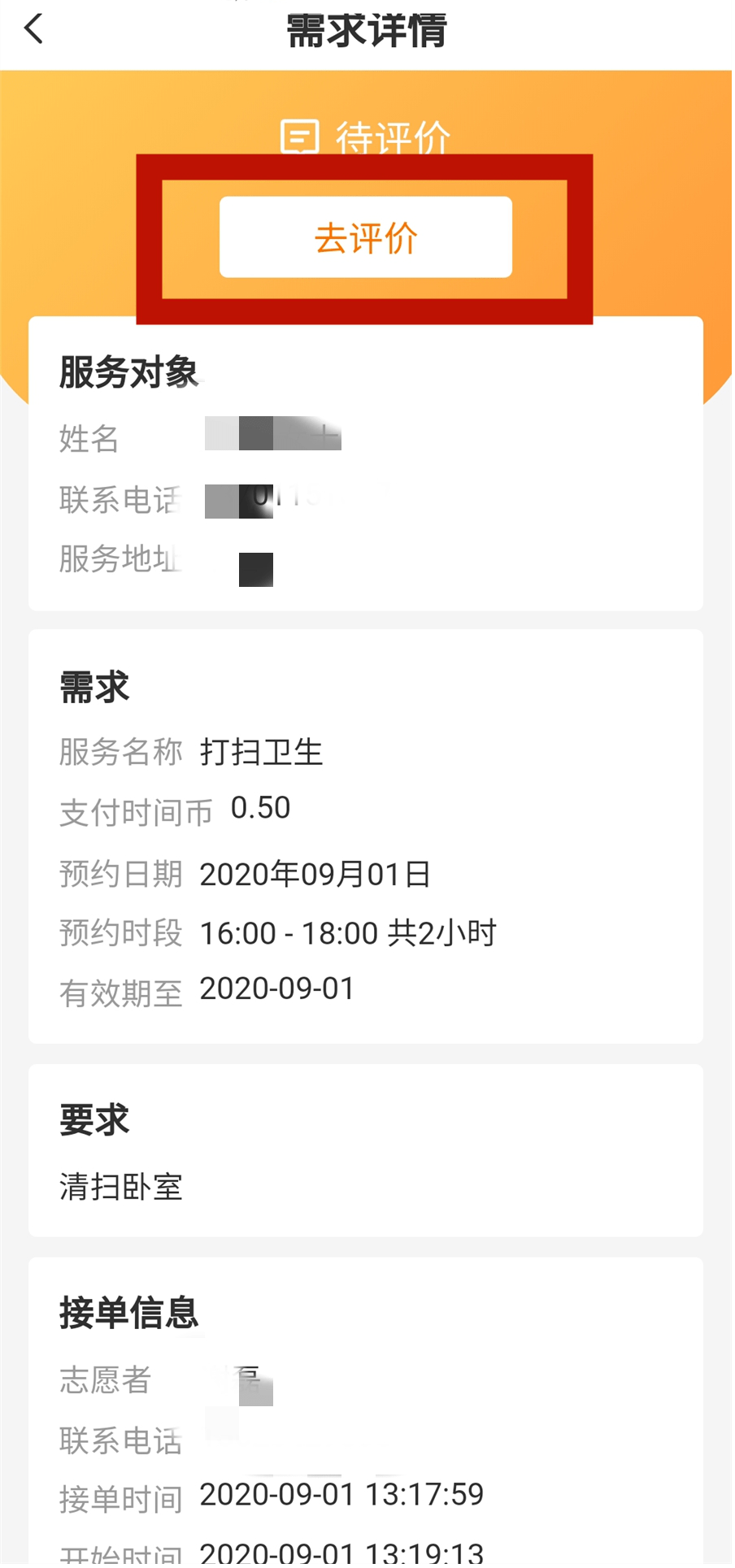Tap the 0.50 time coin value
Screen dimensions: 735x1568
tap(260, 808)
